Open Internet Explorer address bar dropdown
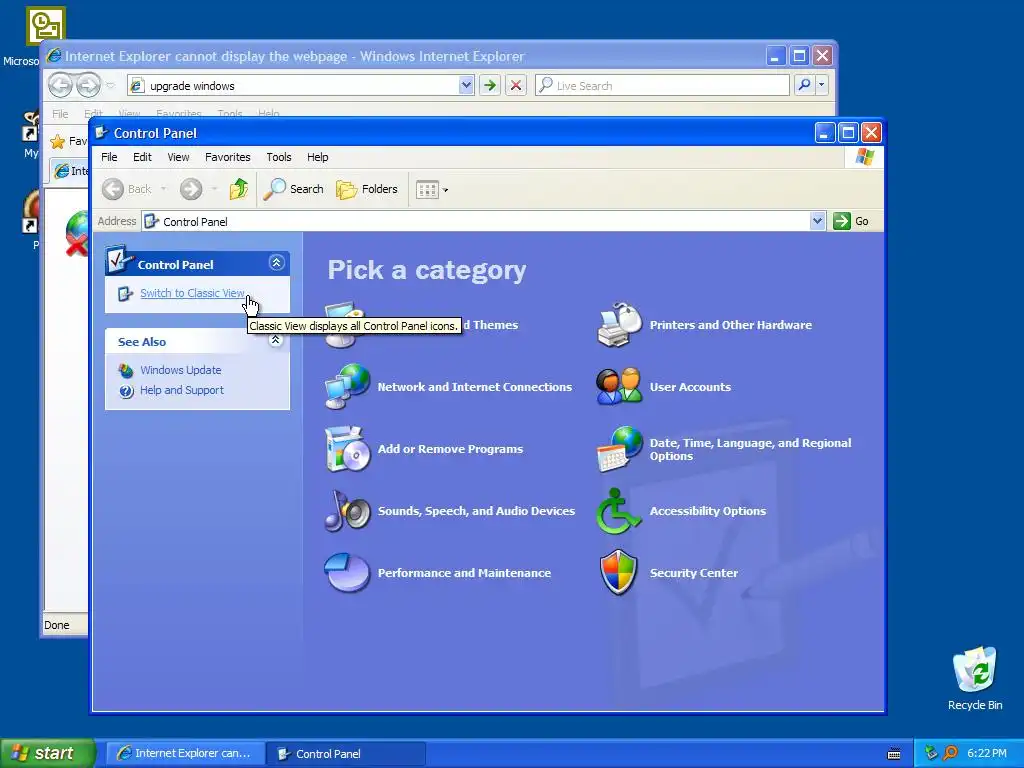1024x768 pixels. pyautogui.click(x=466, y=85)
